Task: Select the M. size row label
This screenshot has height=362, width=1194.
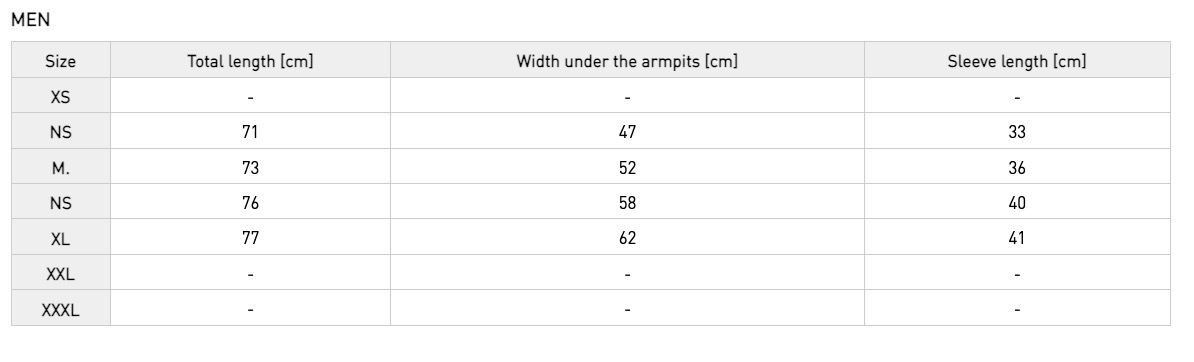Action: 61,168
